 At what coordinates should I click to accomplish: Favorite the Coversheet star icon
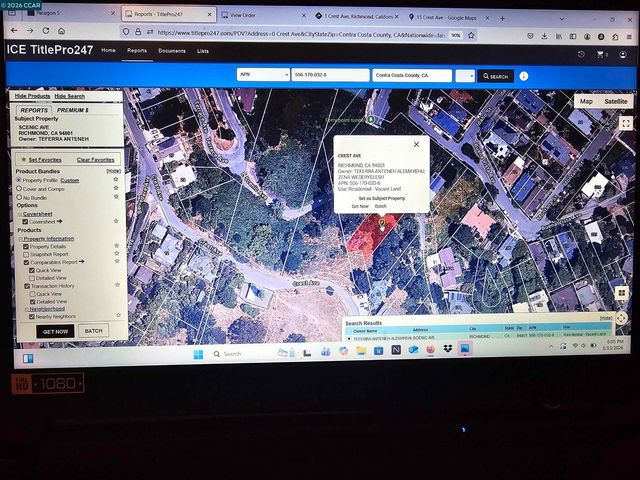(x=116, y=221)
